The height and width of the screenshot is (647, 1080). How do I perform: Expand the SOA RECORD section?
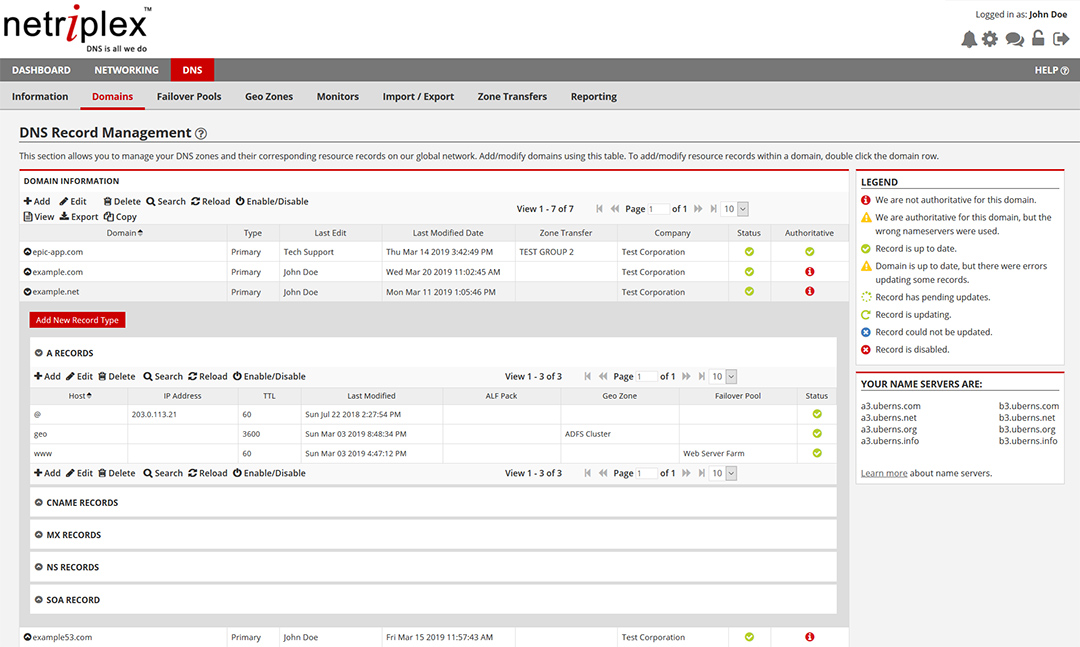coord(39,599)
